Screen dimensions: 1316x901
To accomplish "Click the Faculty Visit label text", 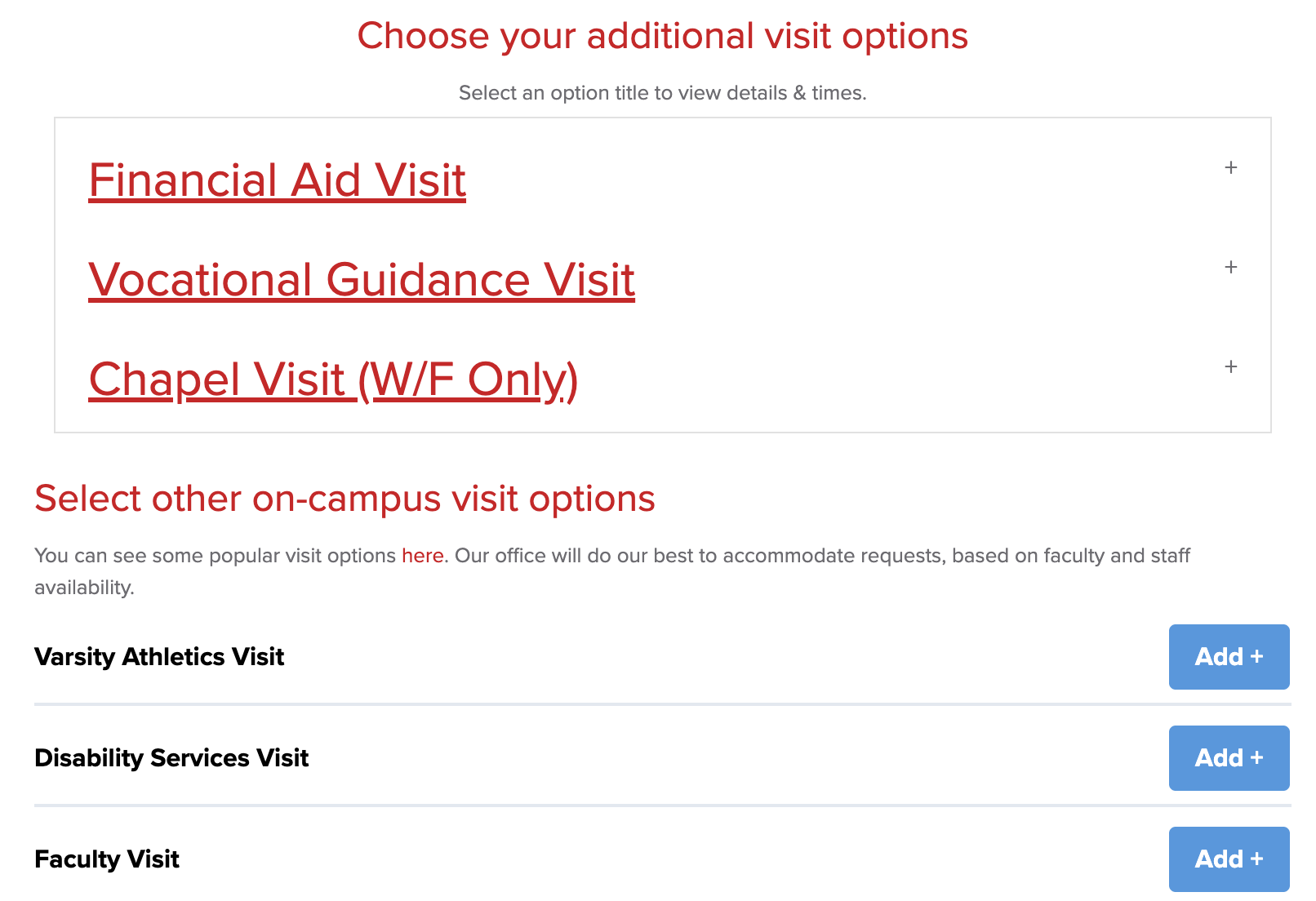I will coord(107,859).
